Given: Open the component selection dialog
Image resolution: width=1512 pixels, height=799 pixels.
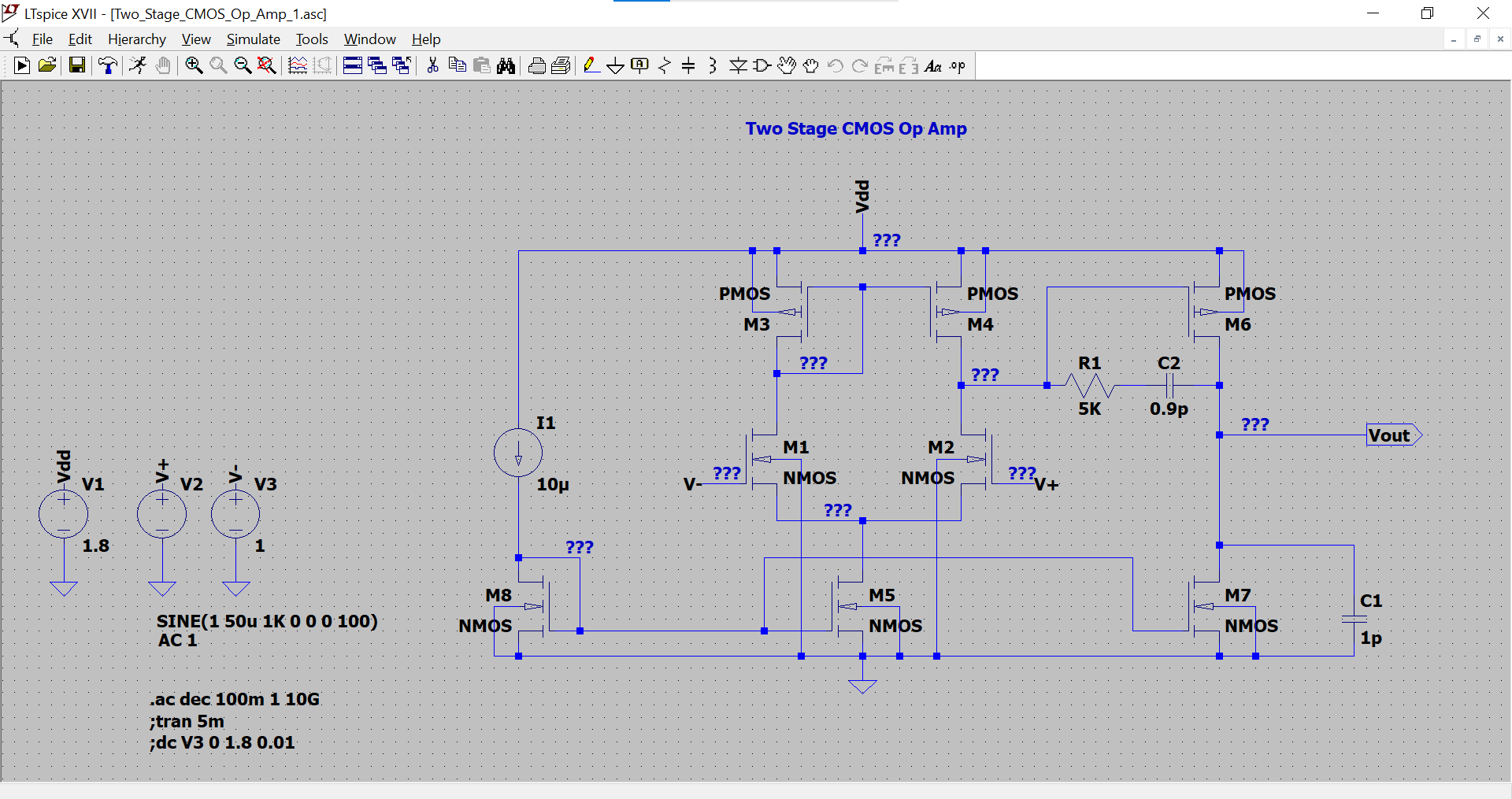Looking at the screenshot, I should pos(761,65).
